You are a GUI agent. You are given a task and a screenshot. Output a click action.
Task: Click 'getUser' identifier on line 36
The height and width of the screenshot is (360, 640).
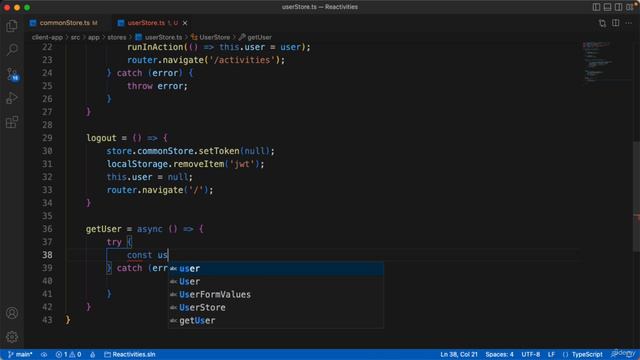click(104, 229)
